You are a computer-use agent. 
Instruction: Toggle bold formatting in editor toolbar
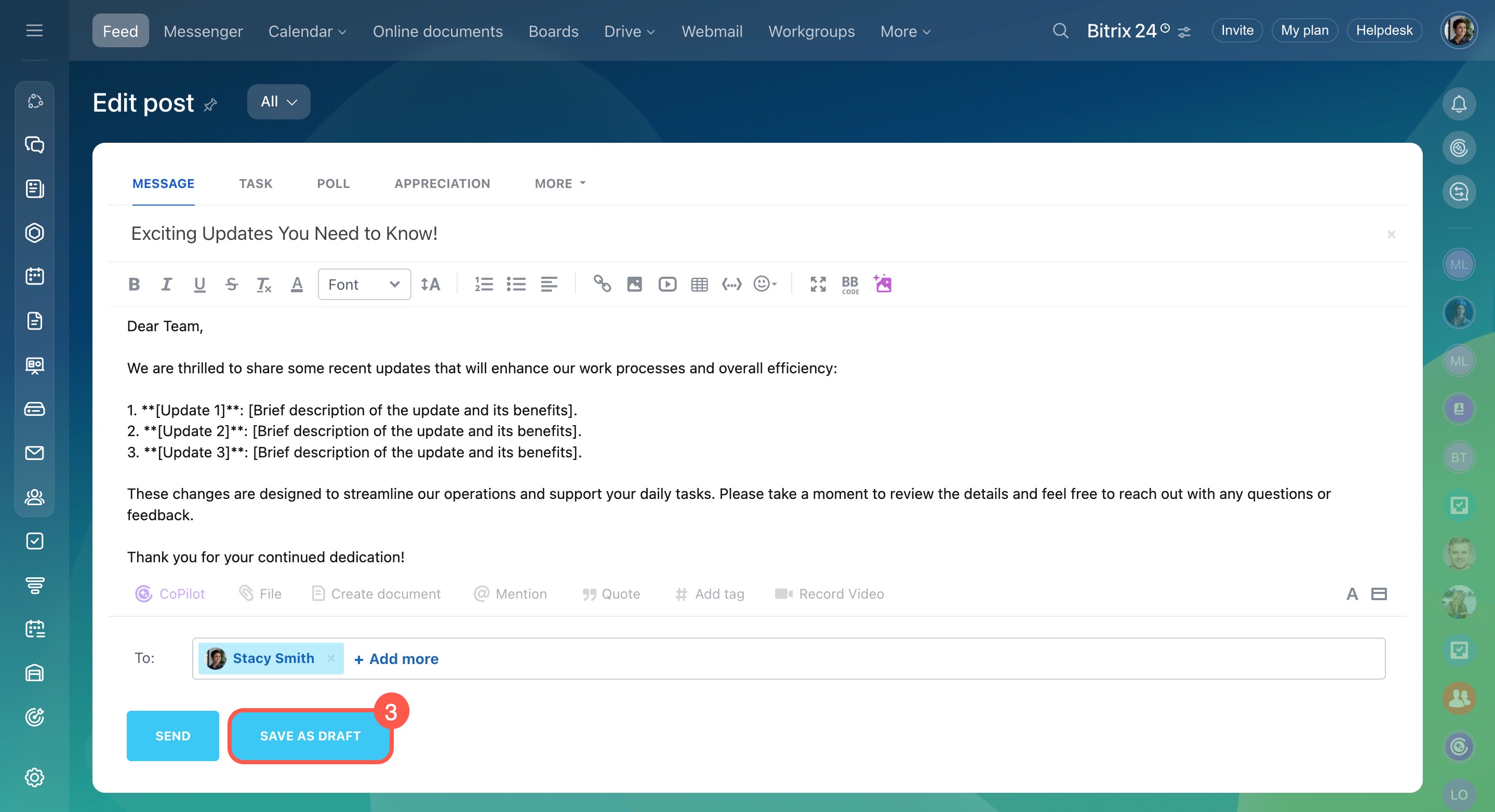click(134, 284)
